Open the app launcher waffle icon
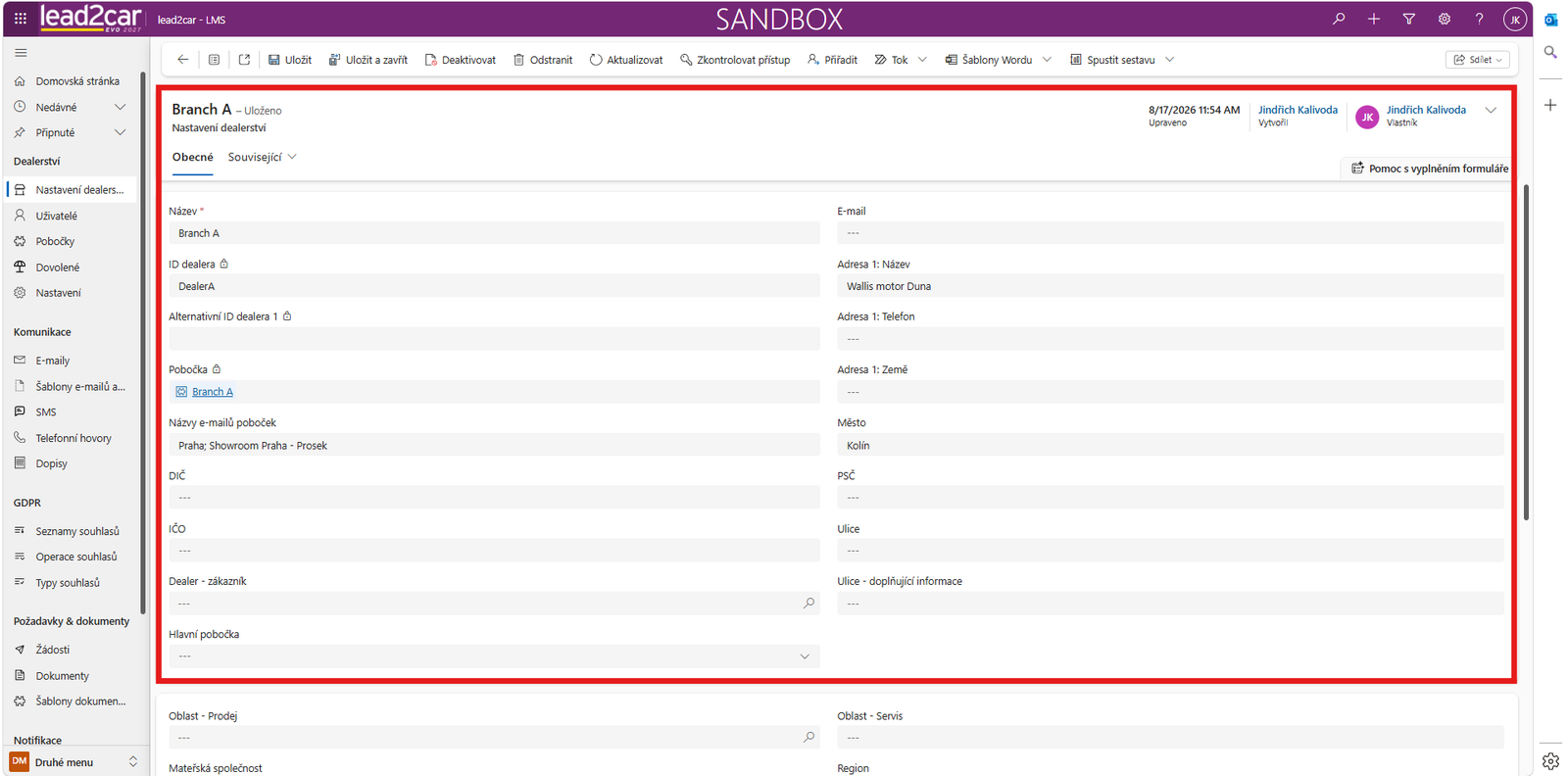Viewport: 1568px width, 776px height. tap(21, 19)
